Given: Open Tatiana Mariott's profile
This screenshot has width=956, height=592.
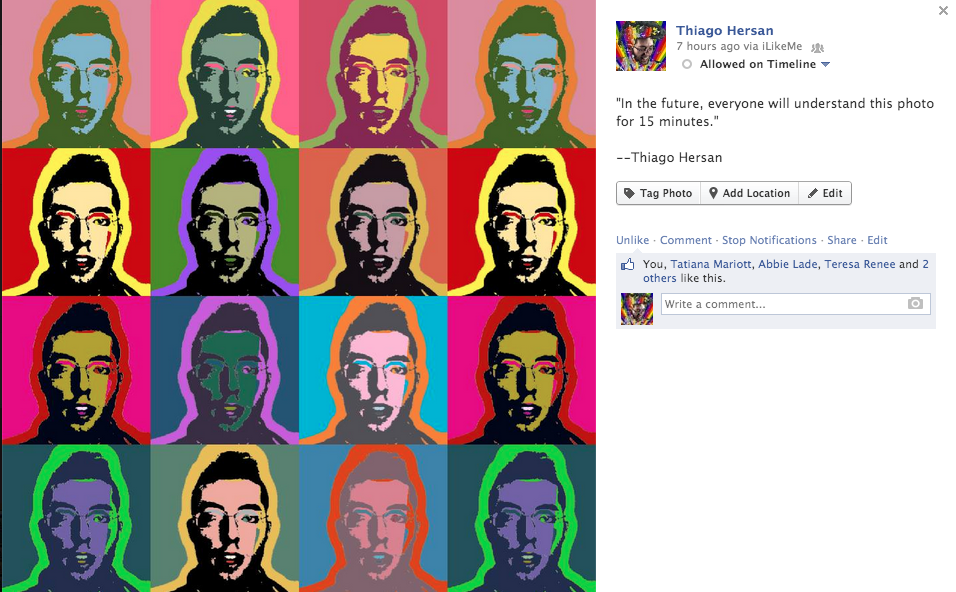Looking at the screenshot, I should click(711, 264).
